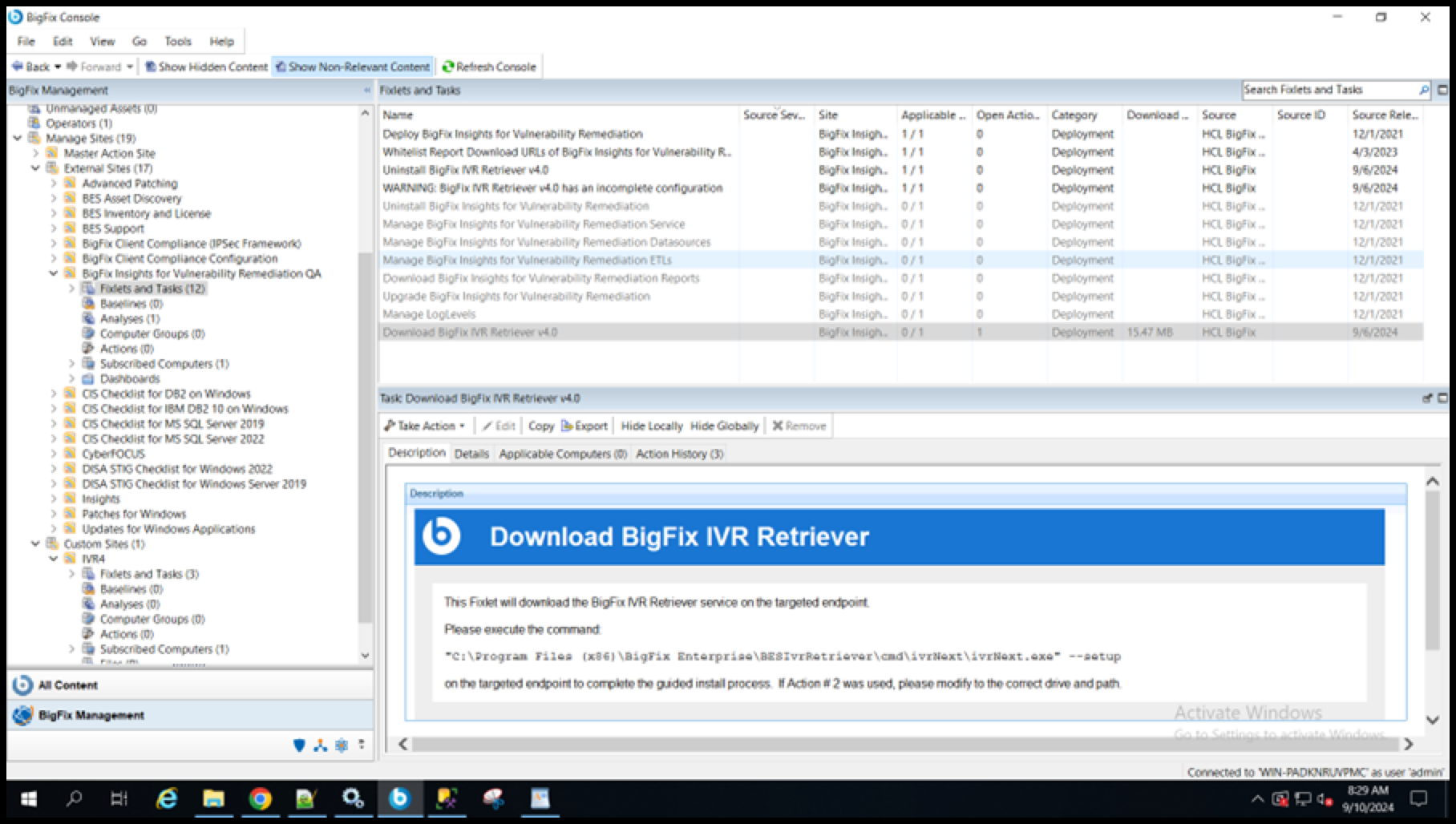
Task: Expand the Fixlets and Tasks (12) node
Action: coord(71,289)
